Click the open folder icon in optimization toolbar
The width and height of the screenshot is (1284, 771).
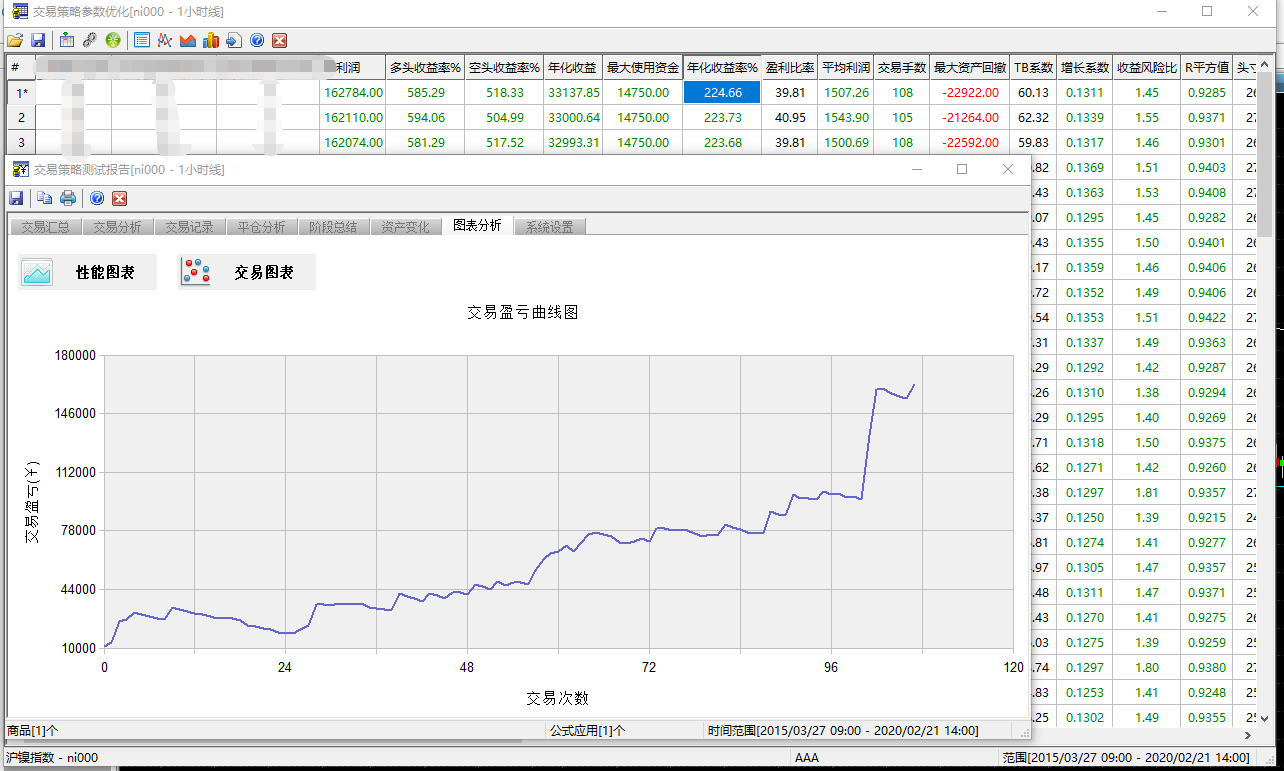pyautogui.click(x=14, y=41)
